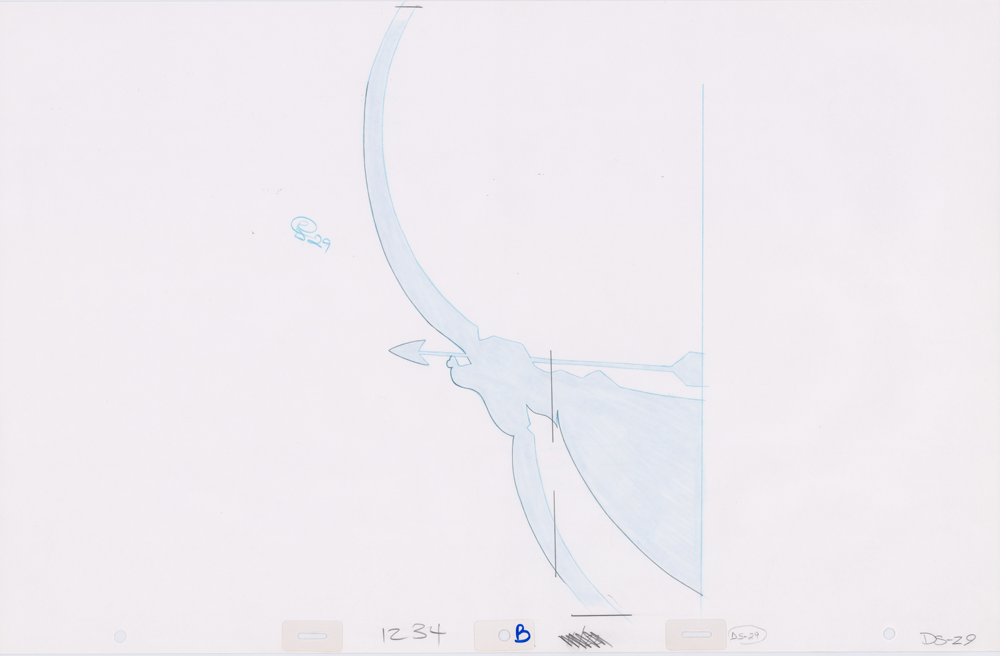
Task: Click the "DS-29" label enclosed in an oval
Action: click(x=746, y=636)
